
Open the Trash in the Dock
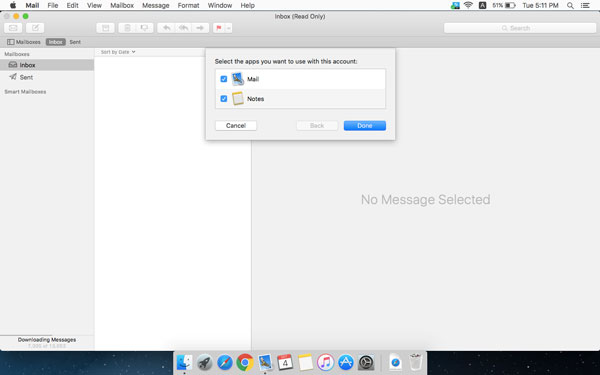tap(415, 362)
